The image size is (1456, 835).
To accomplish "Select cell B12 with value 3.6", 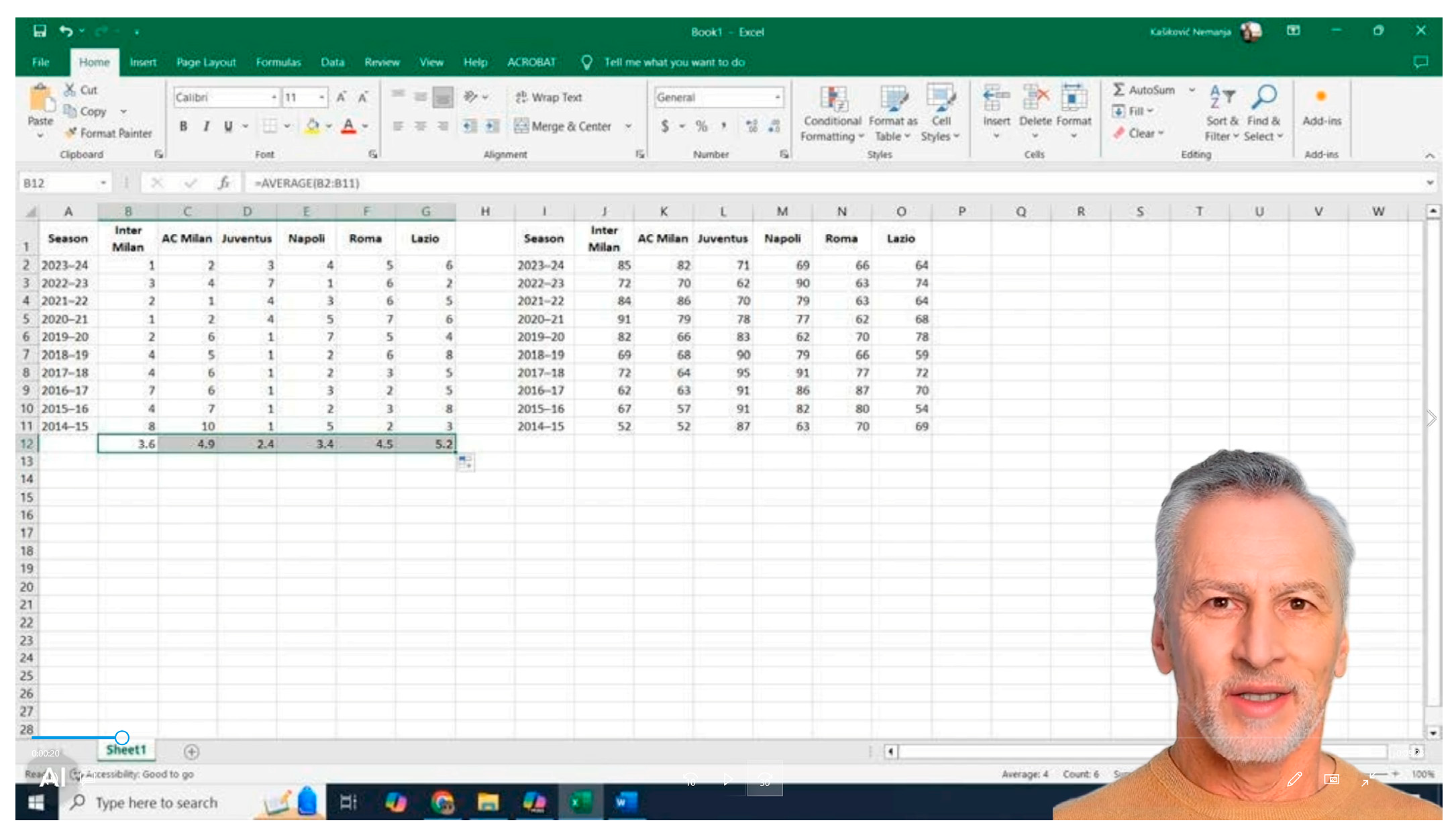I will pyautogui.click(x=127, y=444).
